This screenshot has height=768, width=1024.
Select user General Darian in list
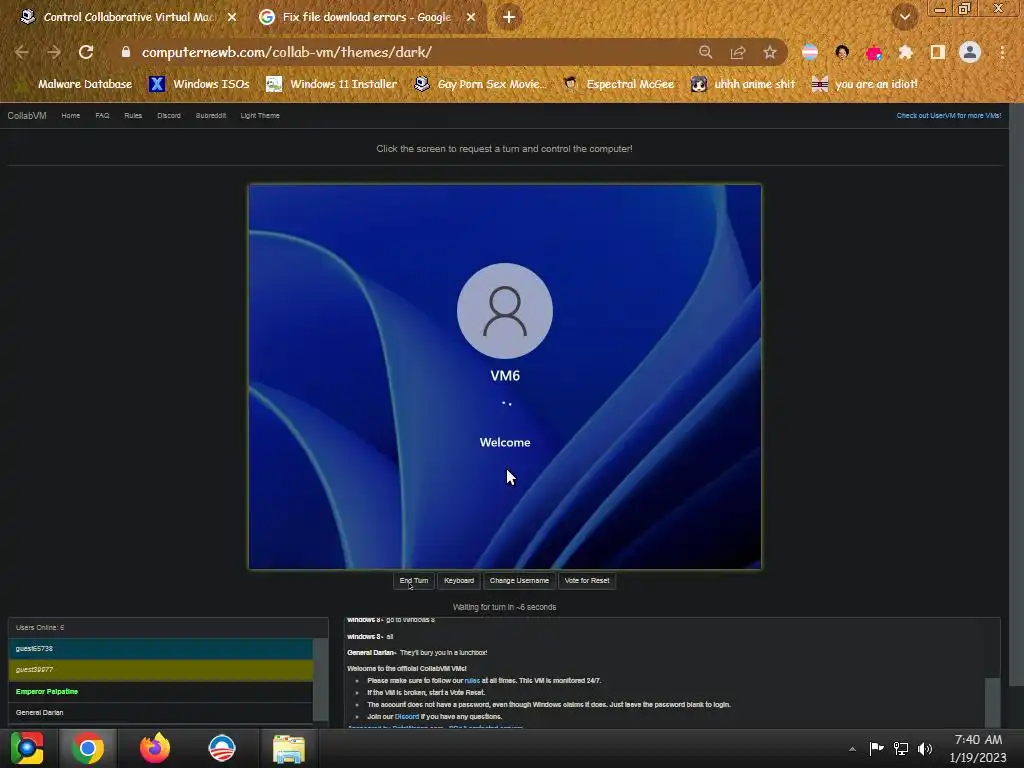(161, 712)
